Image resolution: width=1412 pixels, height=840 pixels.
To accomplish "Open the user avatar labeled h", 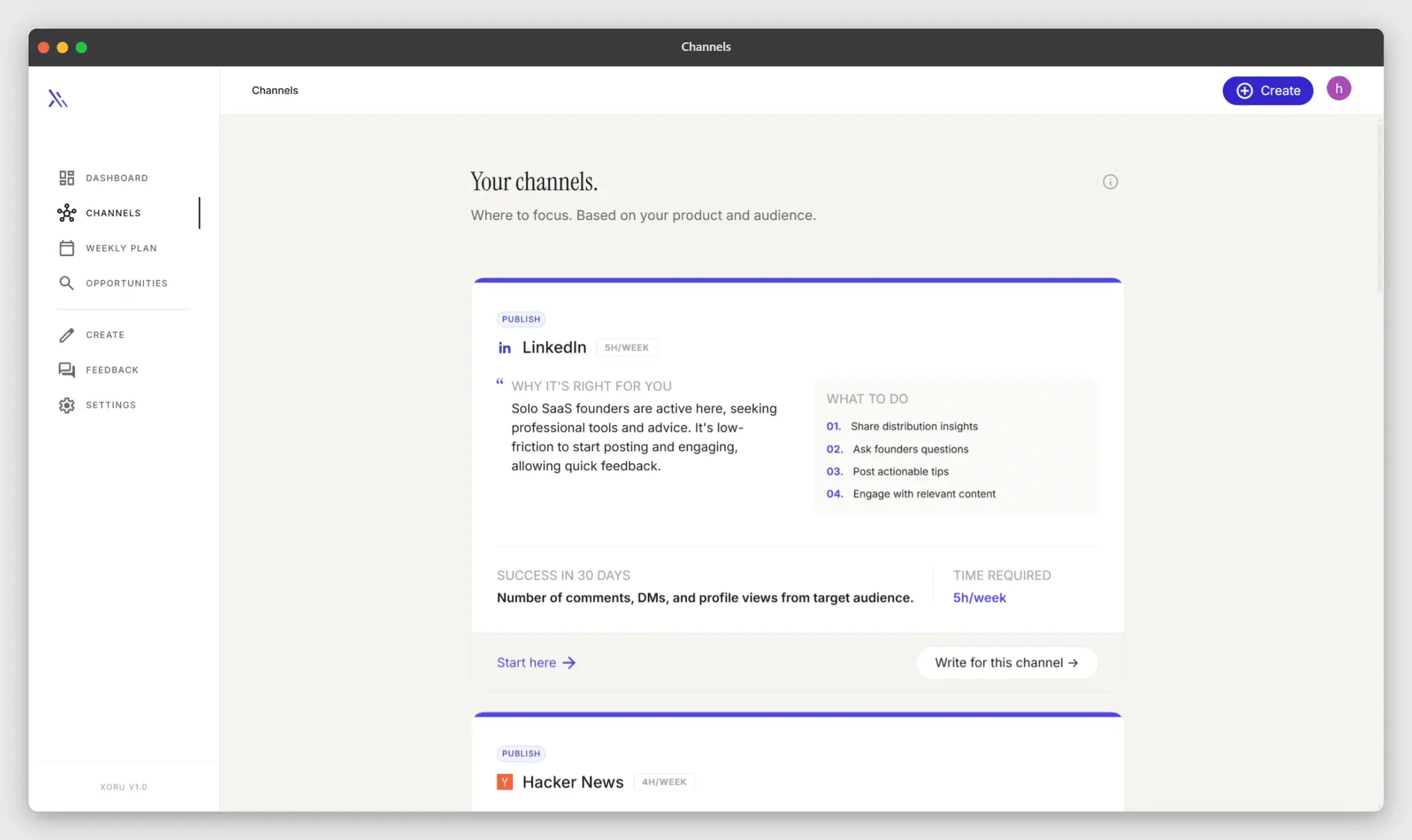I will point(1338,89).
